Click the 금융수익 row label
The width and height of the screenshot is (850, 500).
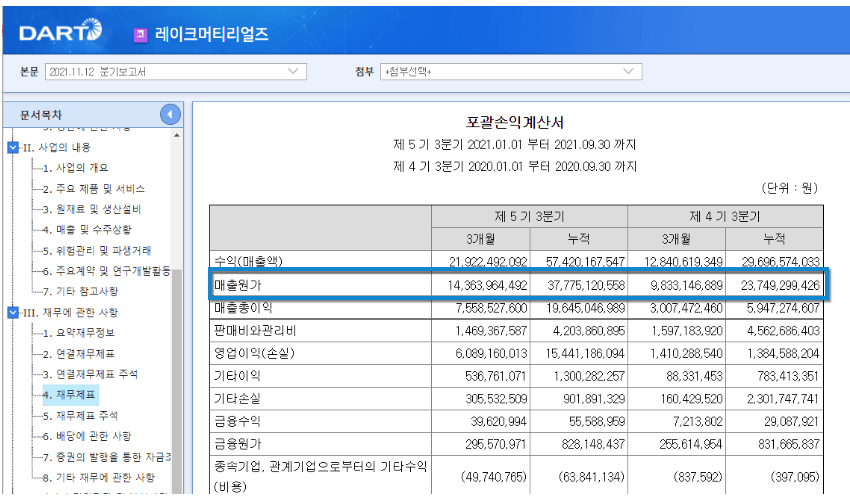(237, 421)
